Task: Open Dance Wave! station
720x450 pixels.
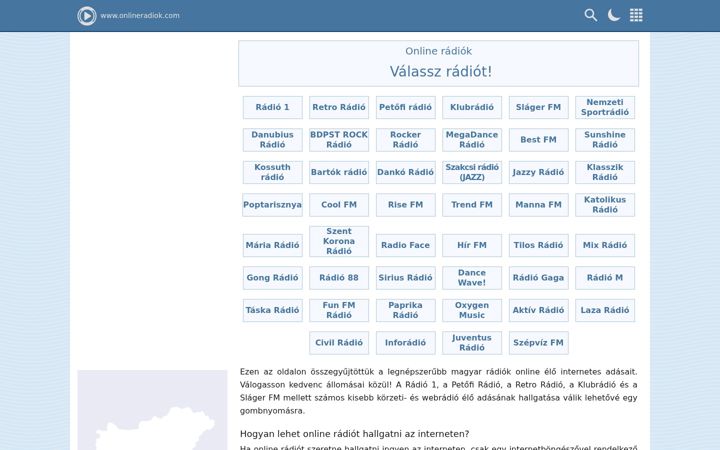Action: pos(472,278)
